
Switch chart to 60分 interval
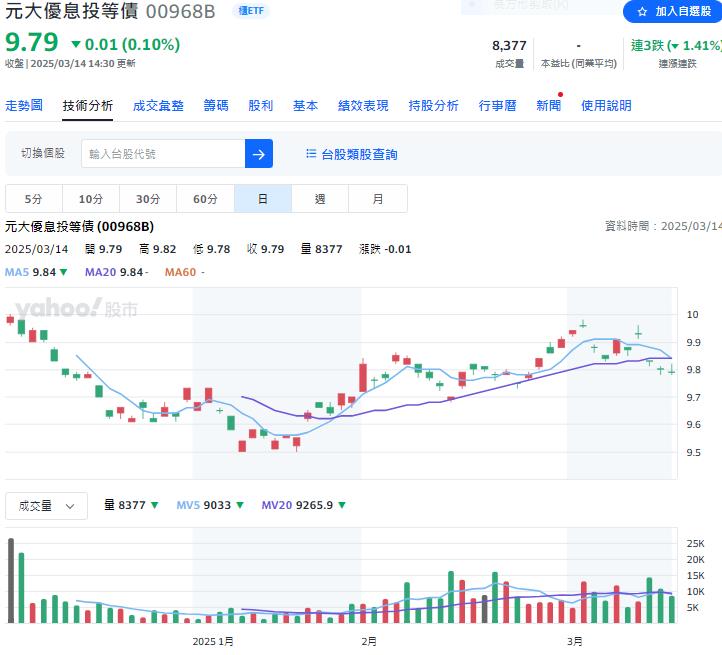click(205, 199)
